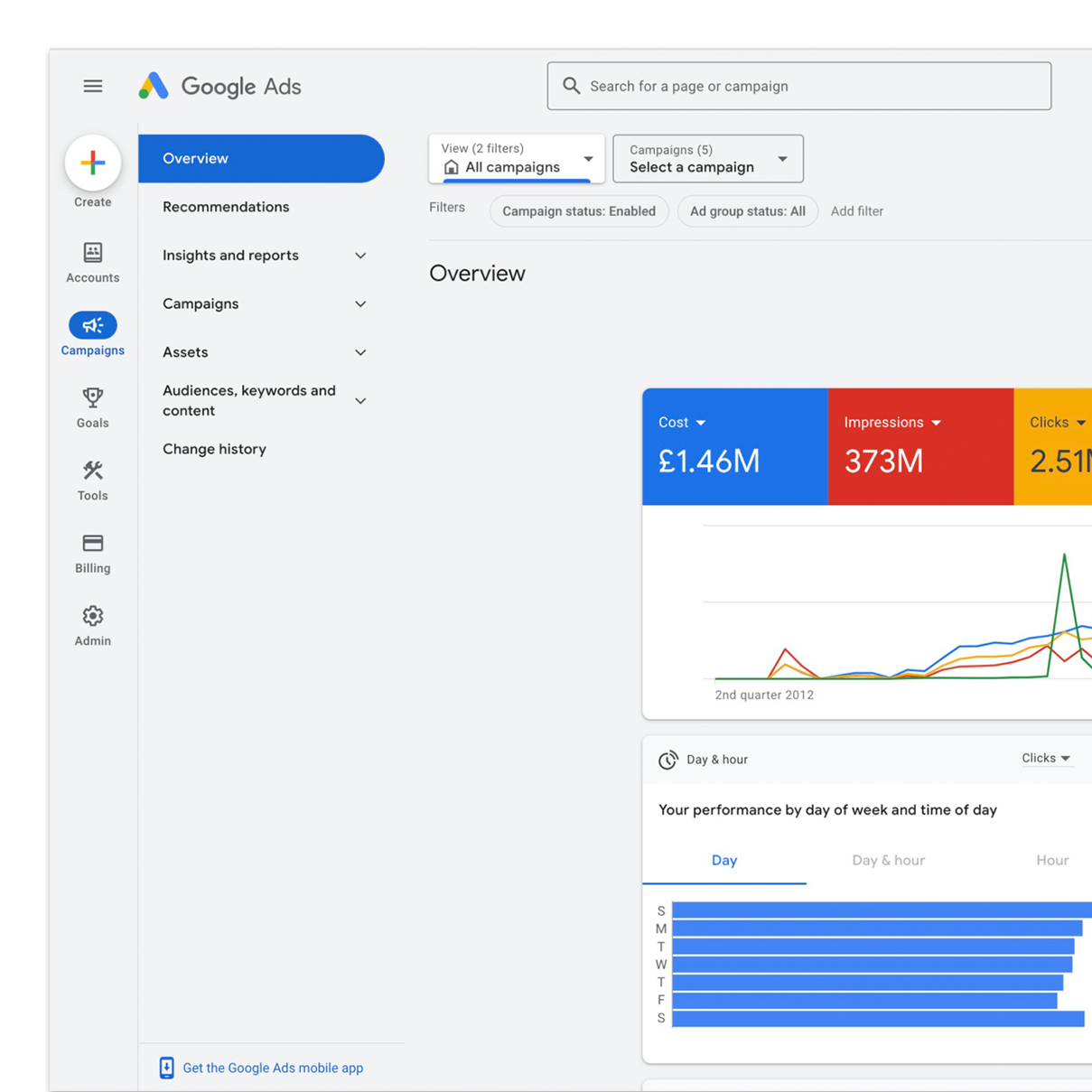Viewport: 1092px width, 1092px height.
Task: Click the Monday bar in the day chart
Action: [877, 929]
